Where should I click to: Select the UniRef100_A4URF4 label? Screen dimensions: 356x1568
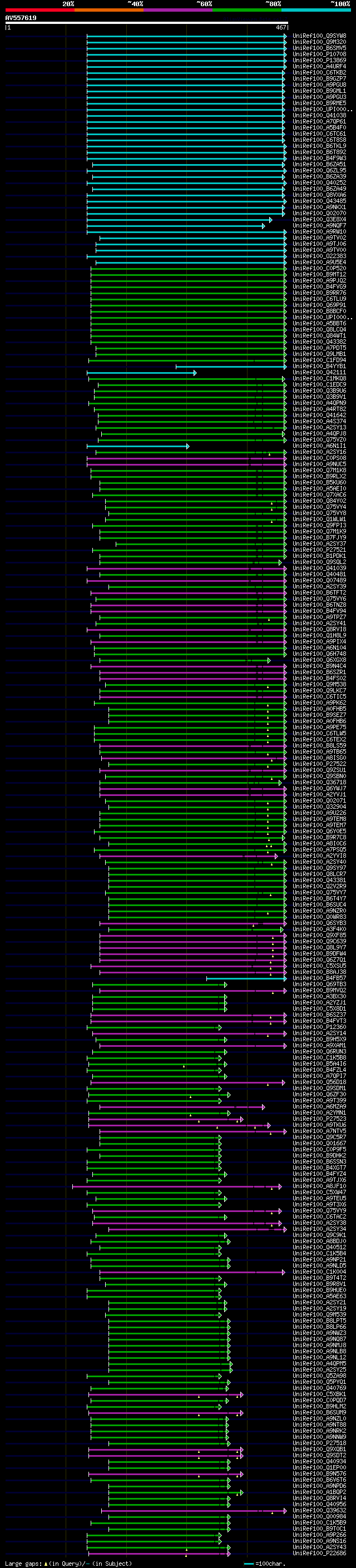[x=319, y=66]
